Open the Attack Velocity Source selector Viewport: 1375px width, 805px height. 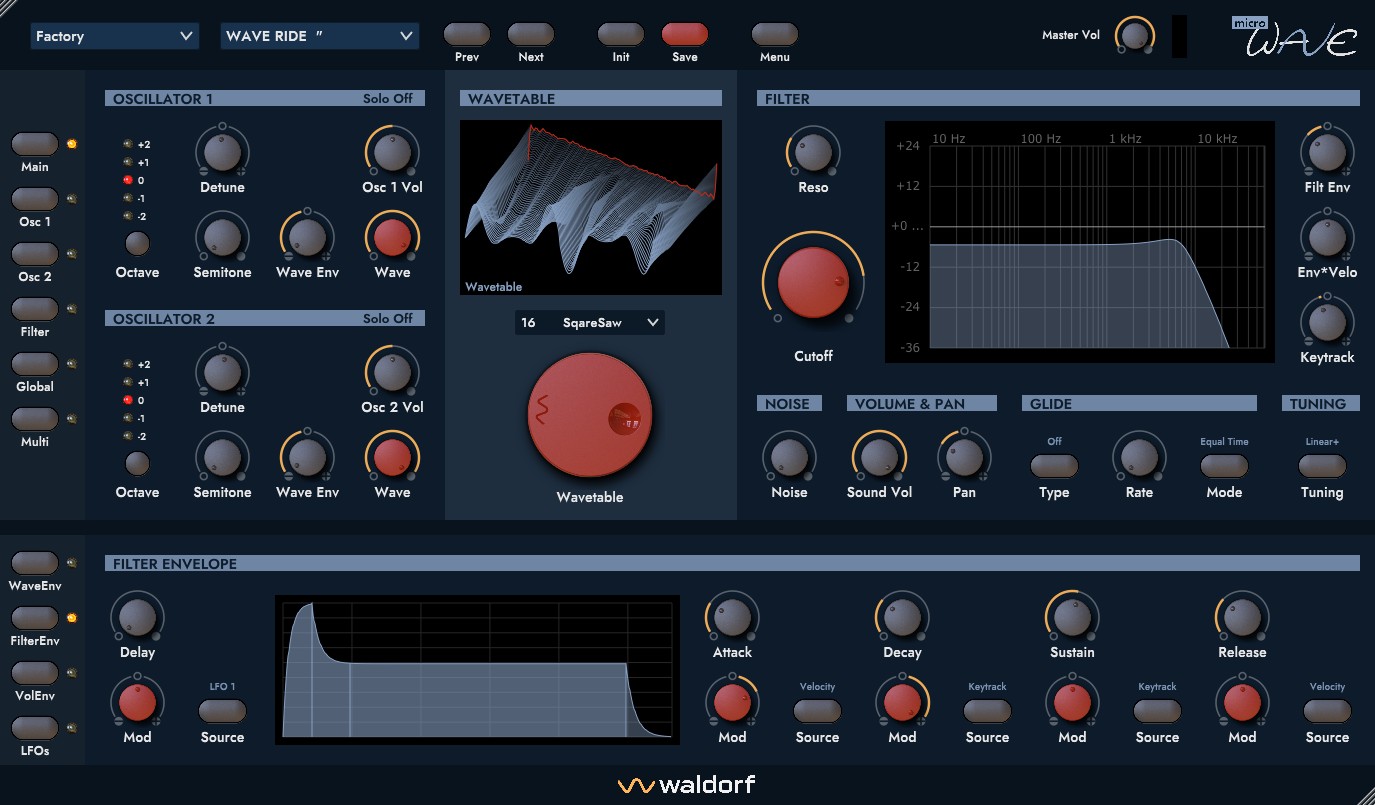817,711
